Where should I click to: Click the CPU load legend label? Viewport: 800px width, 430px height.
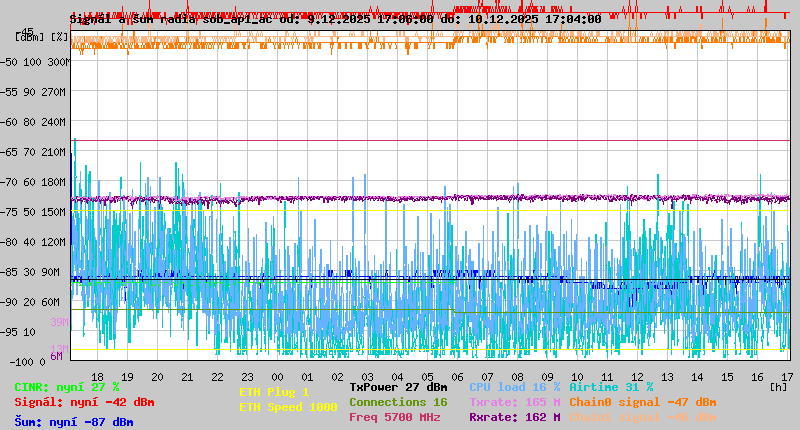coord(514,387)
